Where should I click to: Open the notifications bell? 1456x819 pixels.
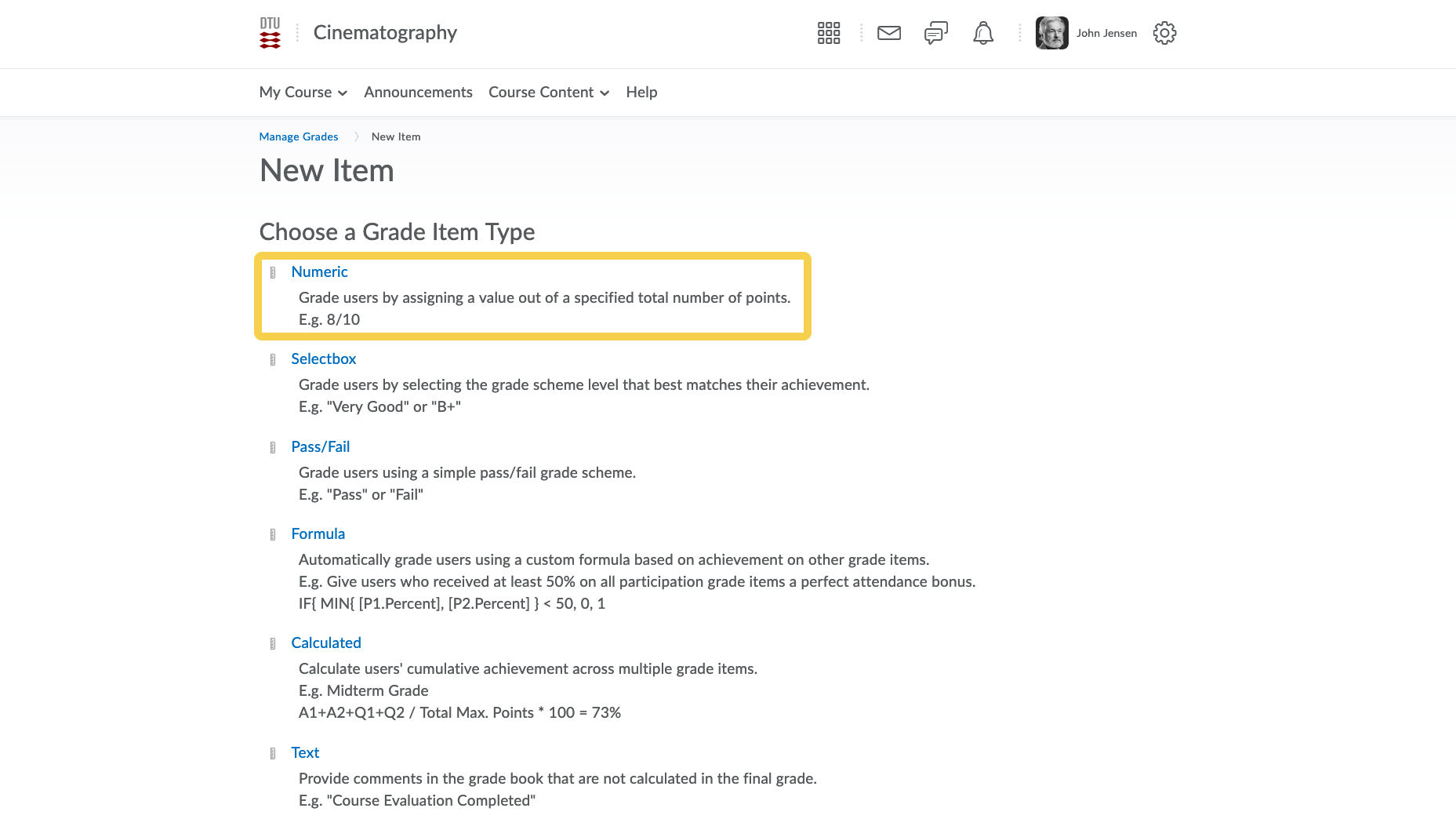(x=982, y=33)
